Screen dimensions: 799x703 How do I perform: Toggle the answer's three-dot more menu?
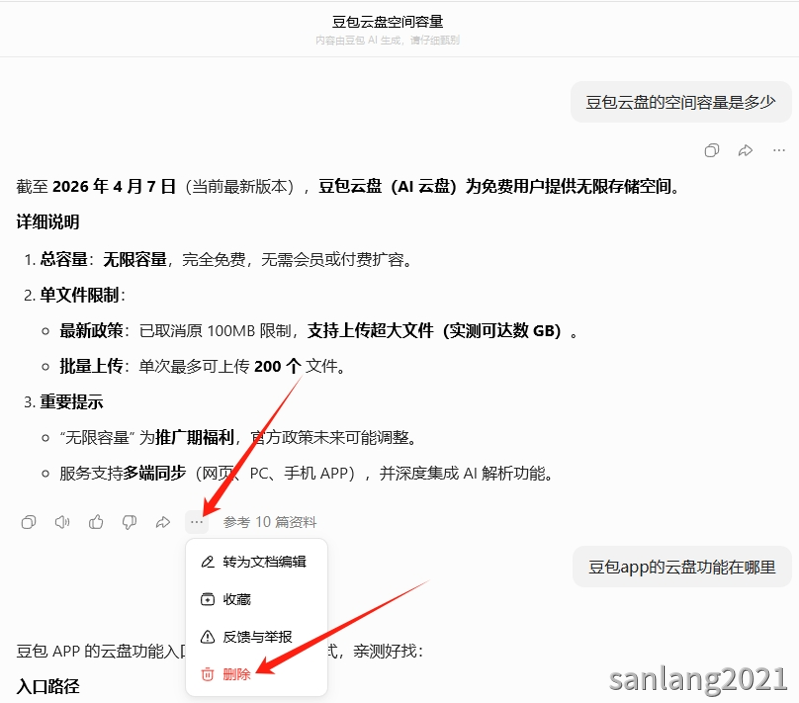coord(197,522)
